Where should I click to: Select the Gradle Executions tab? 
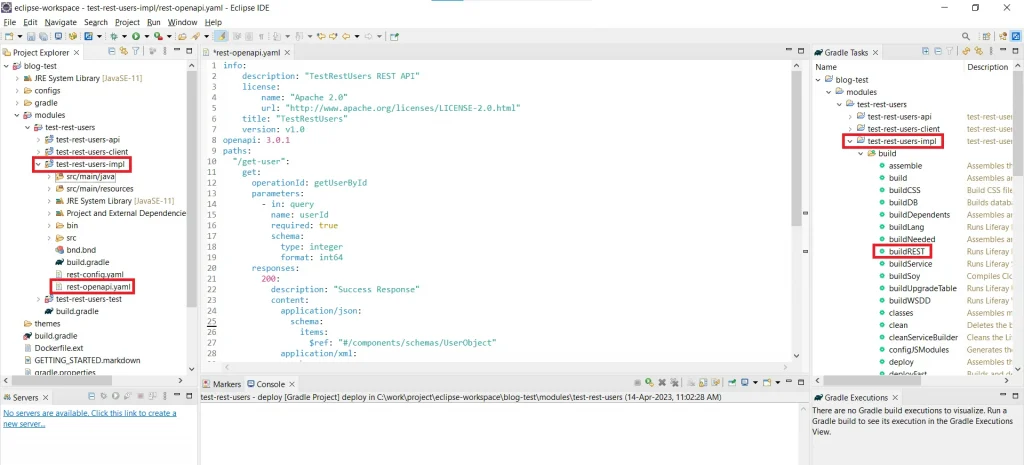coord(856,397)
